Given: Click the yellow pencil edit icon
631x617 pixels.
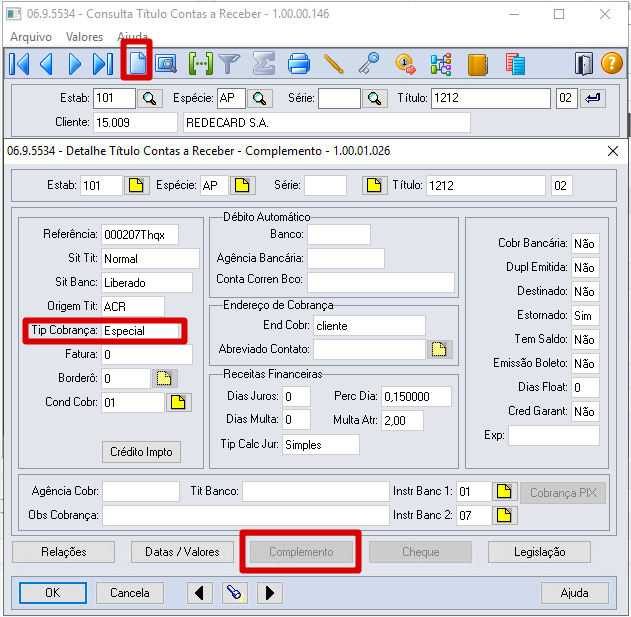Looking at the screenshot, I should coord(334,64).
